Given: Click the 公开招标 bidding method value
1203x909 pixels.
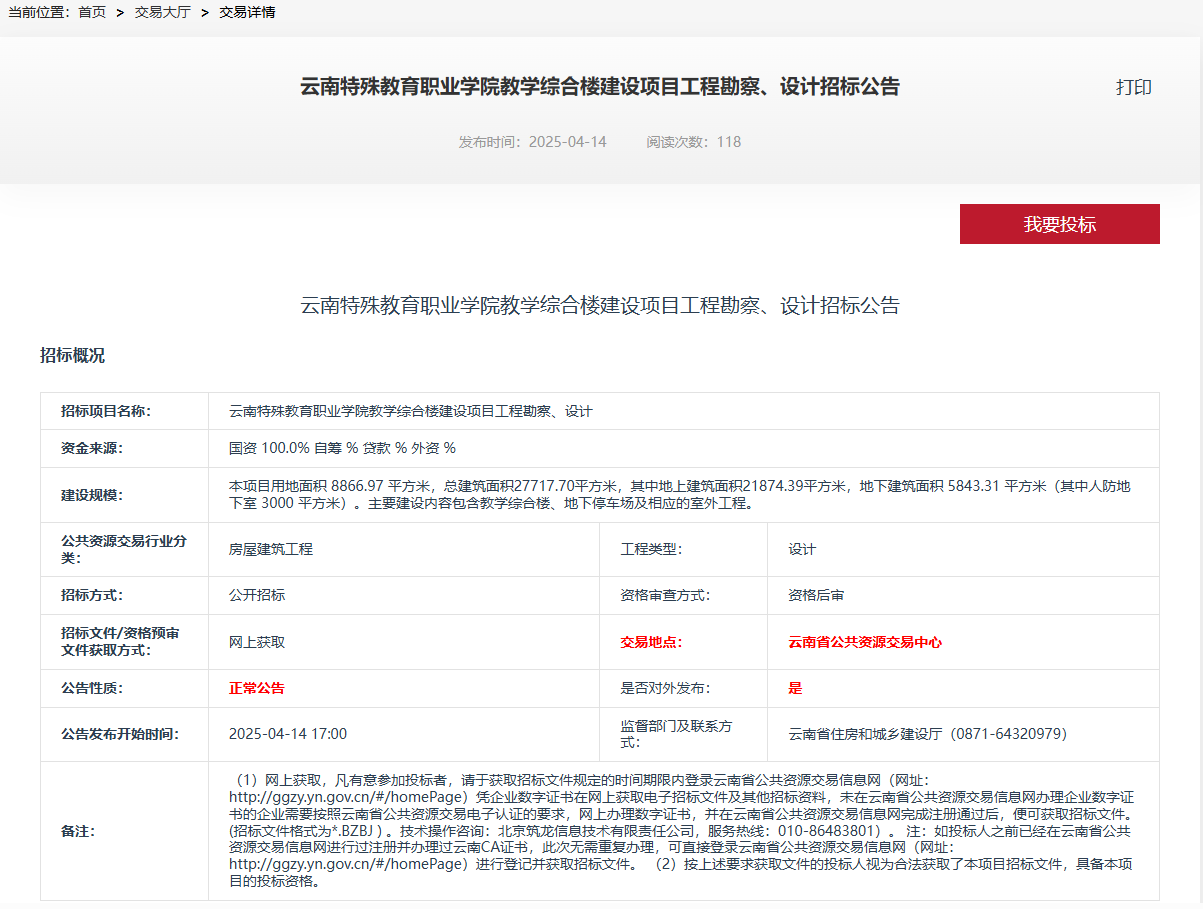Looking at the screenshot, I should click(257, 595).
